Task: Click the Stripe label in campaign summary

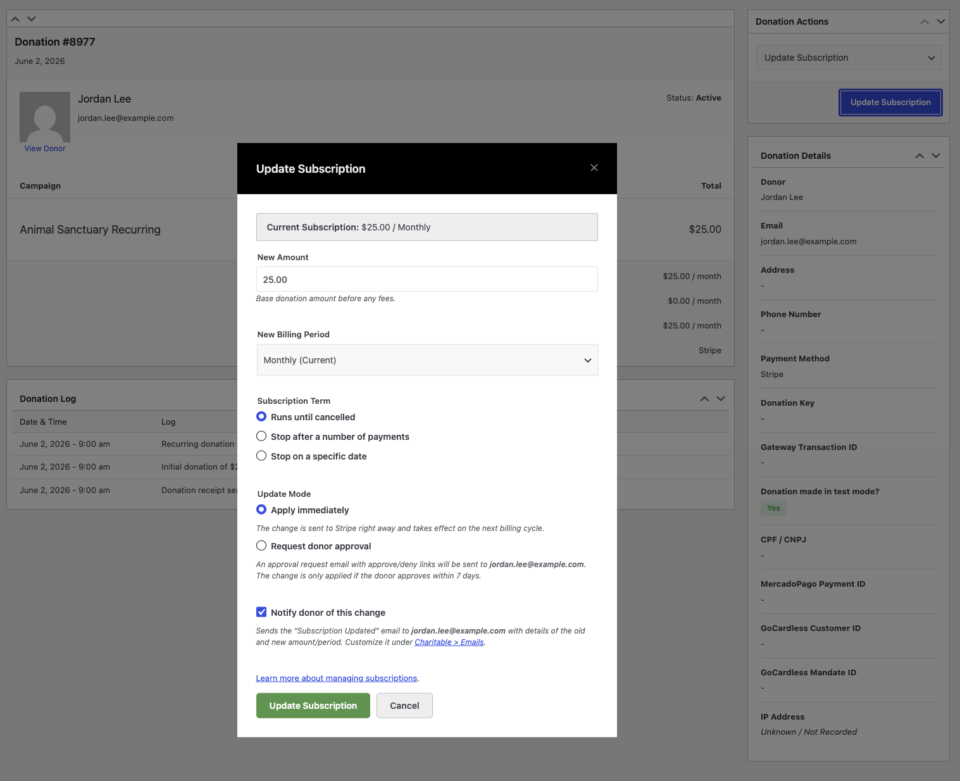Action: click(710, 350)
